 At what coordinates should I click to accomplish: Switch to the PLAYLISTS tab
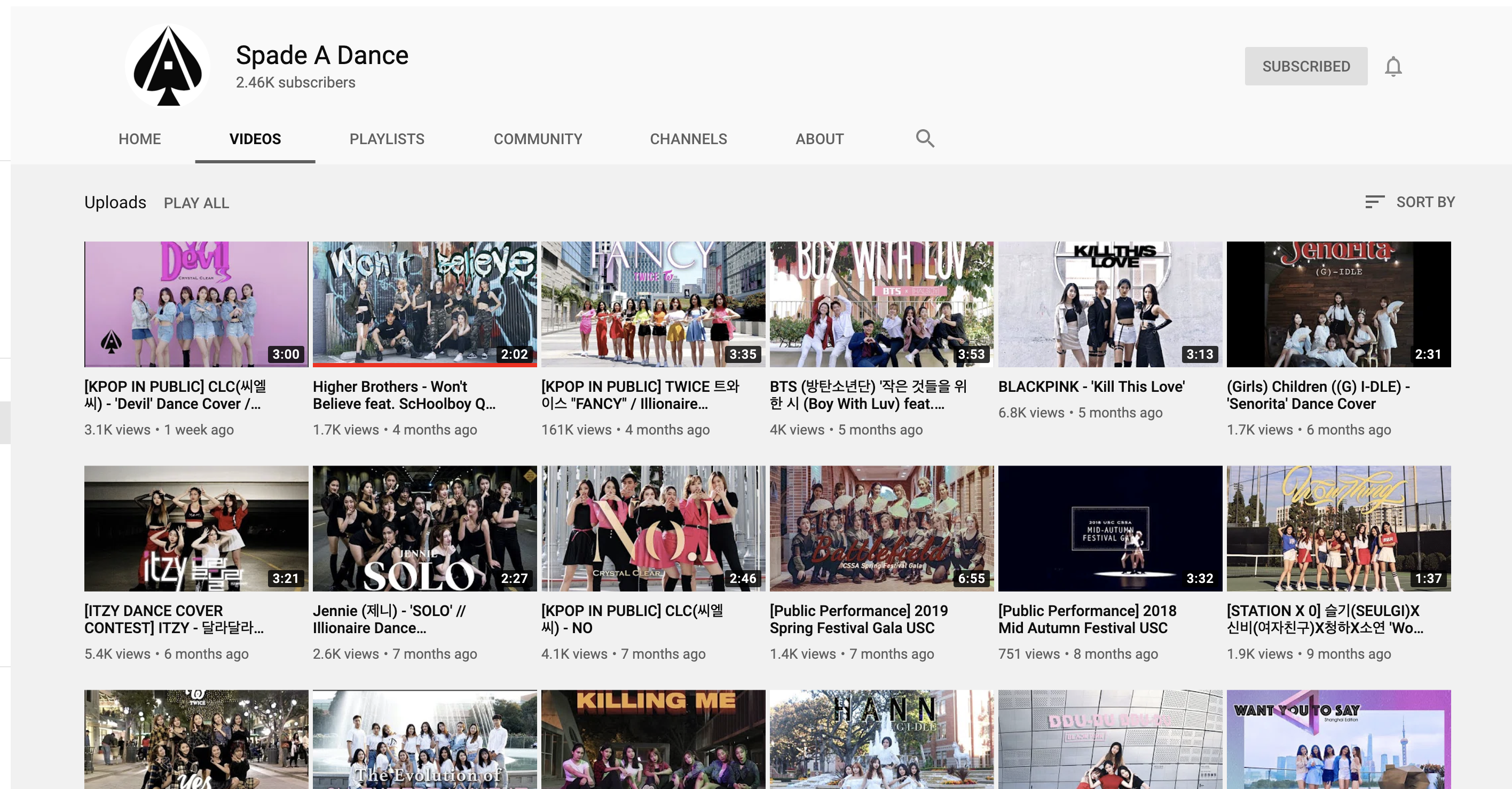[x=387, y=139]
